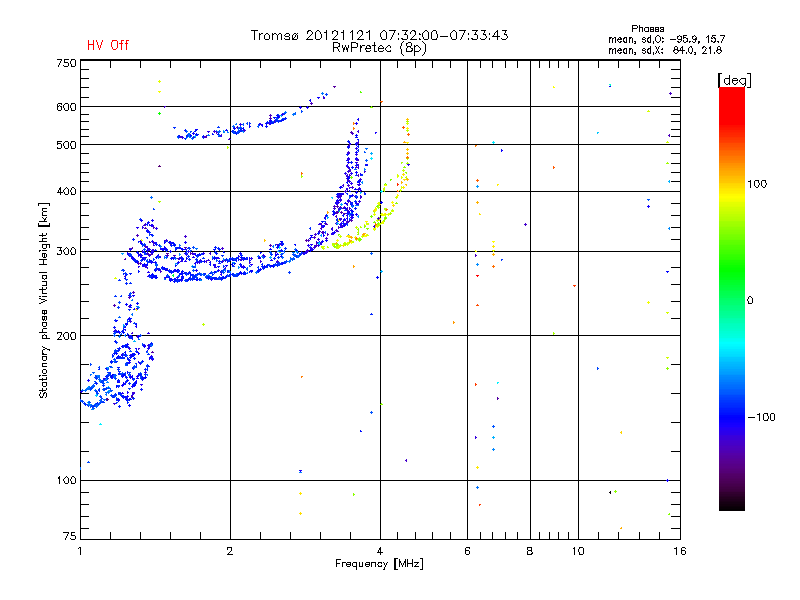
Task: Click the 'RwPretec (8p)' subtitle
Action: click(379, 48)
